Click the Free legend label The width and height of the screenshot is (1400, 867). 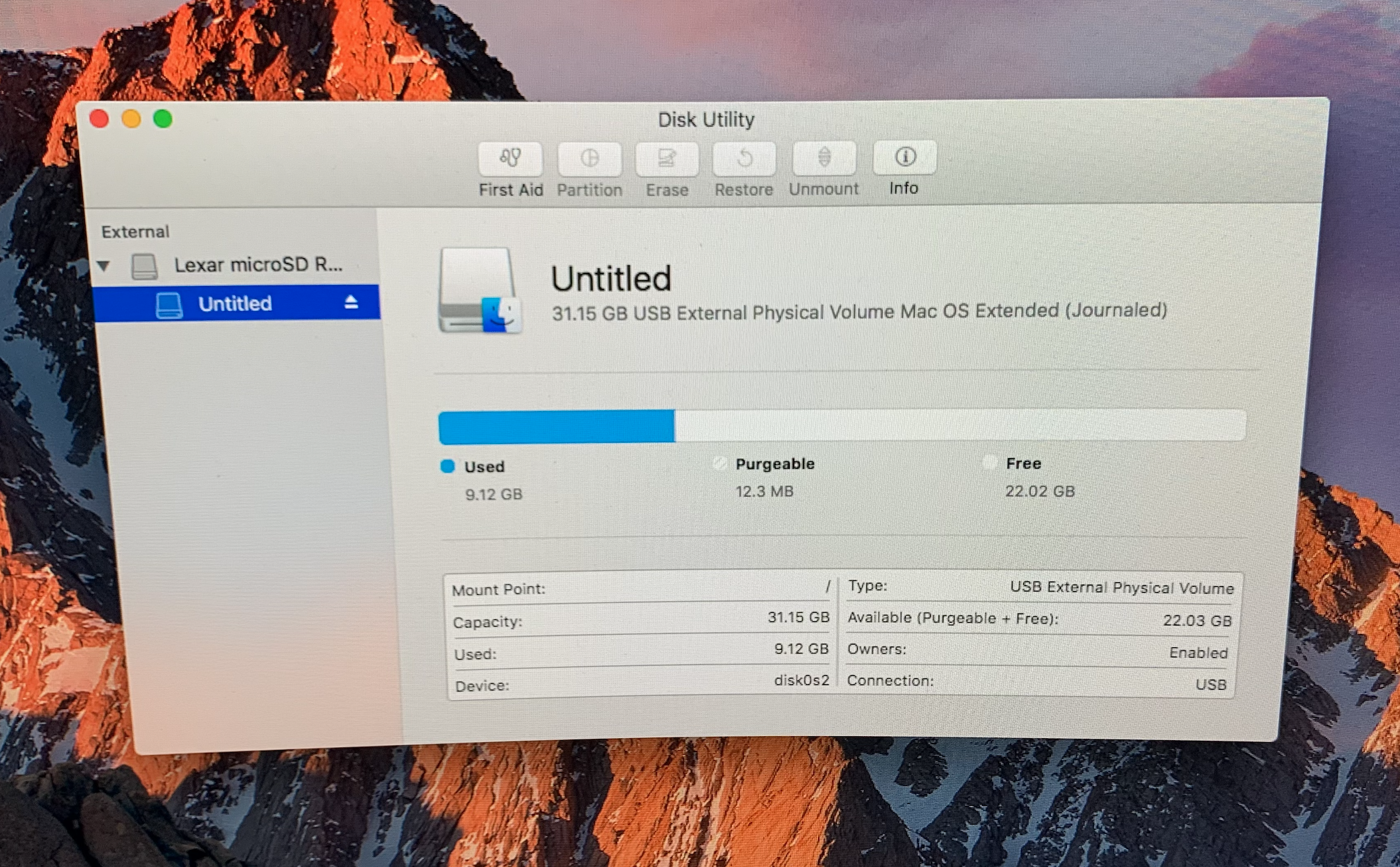1023,463
